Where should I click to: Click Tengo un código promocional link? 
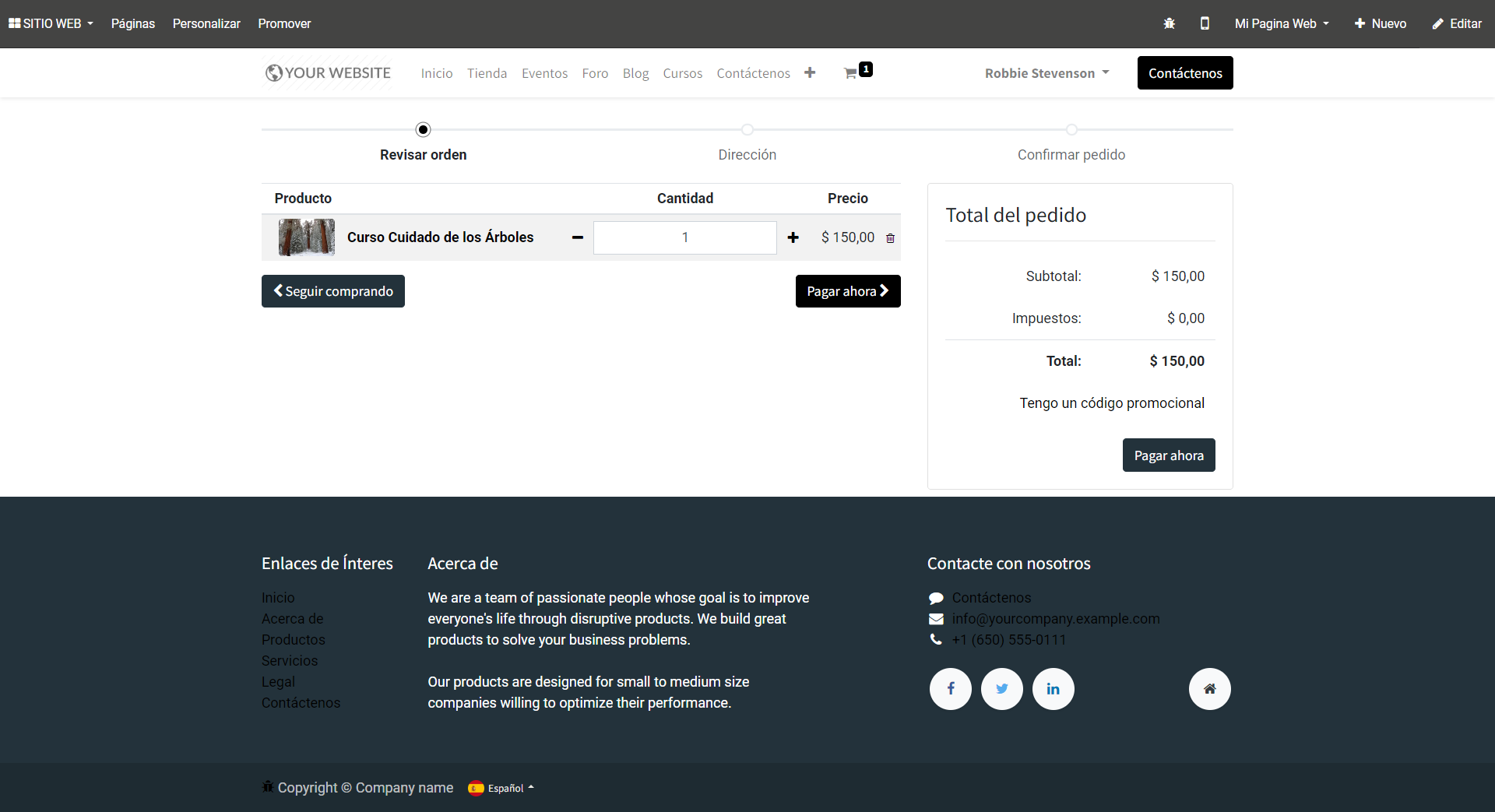1111,403
